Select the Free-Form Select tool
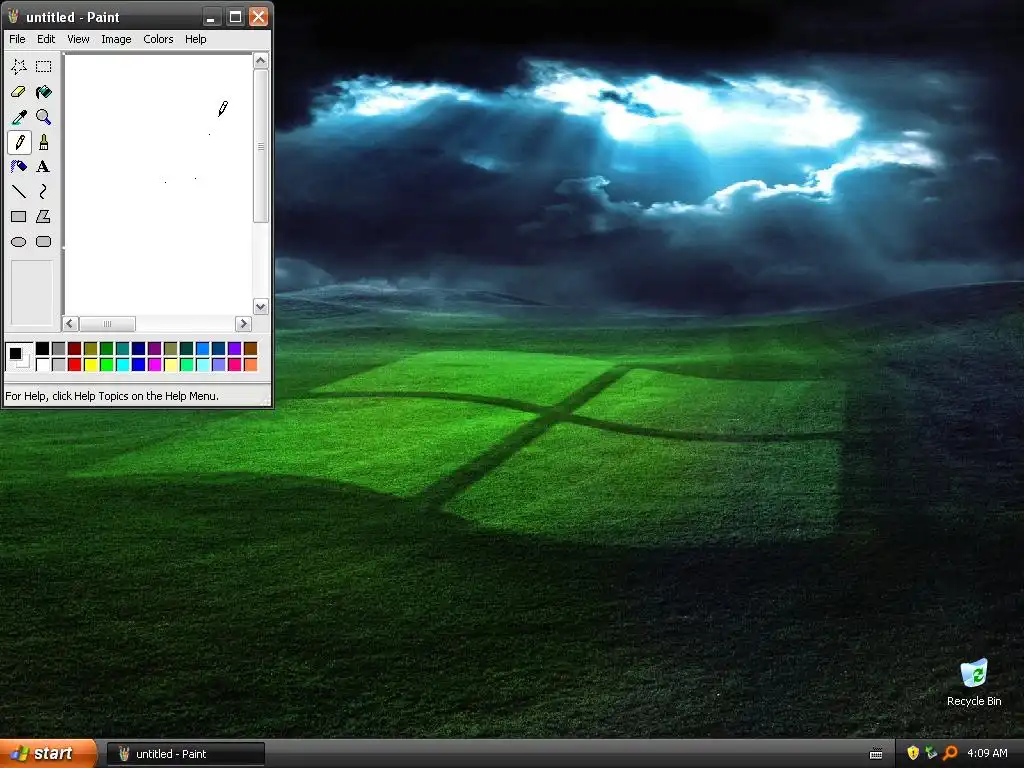Viewport: 1024px width, 768px height. coord(19,67)
